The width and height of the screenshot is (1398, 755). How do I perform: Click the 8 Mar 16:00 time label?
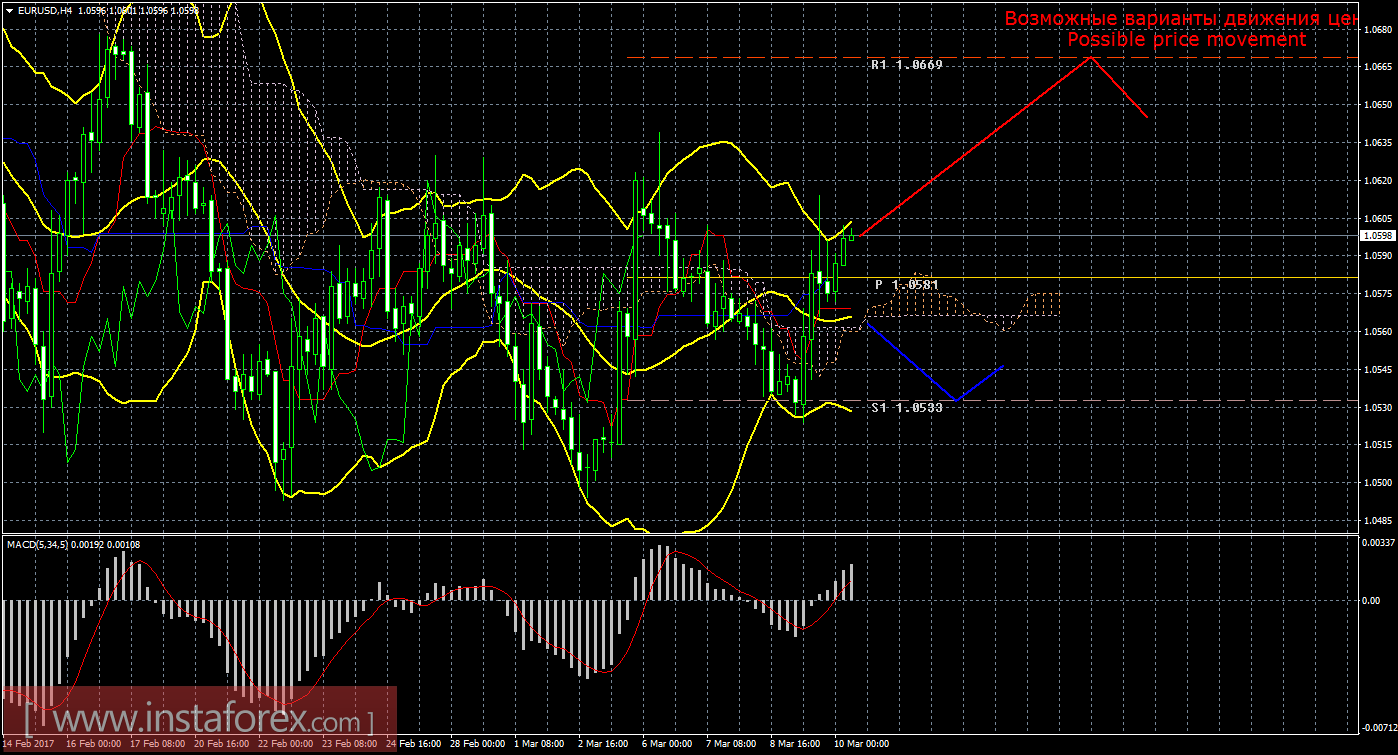pyautogui.click(x=796, y=744)
